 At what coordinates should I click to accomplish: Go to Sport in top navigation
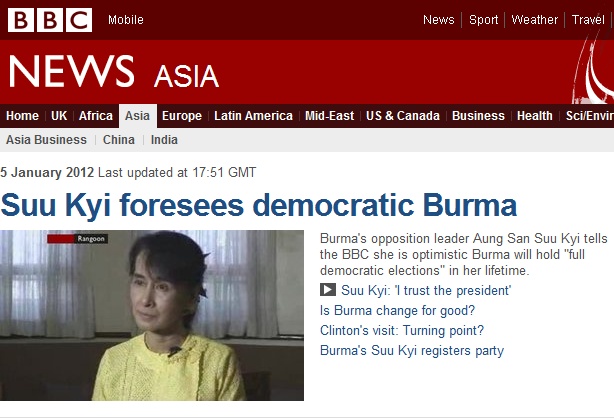(484, 20)
